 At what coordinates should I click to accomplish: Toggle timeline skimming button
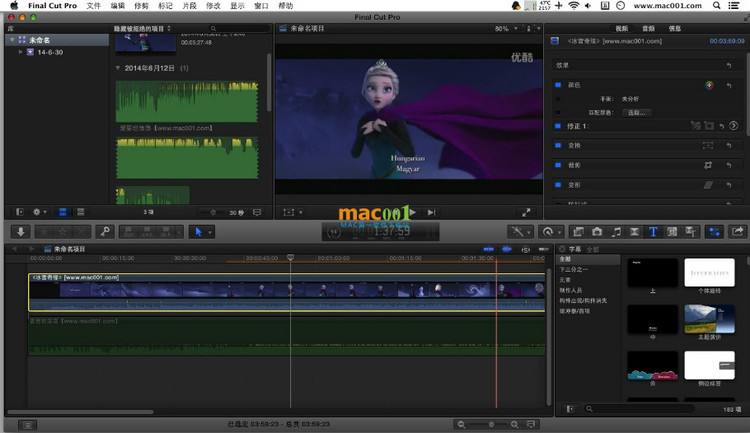point(488,249)
